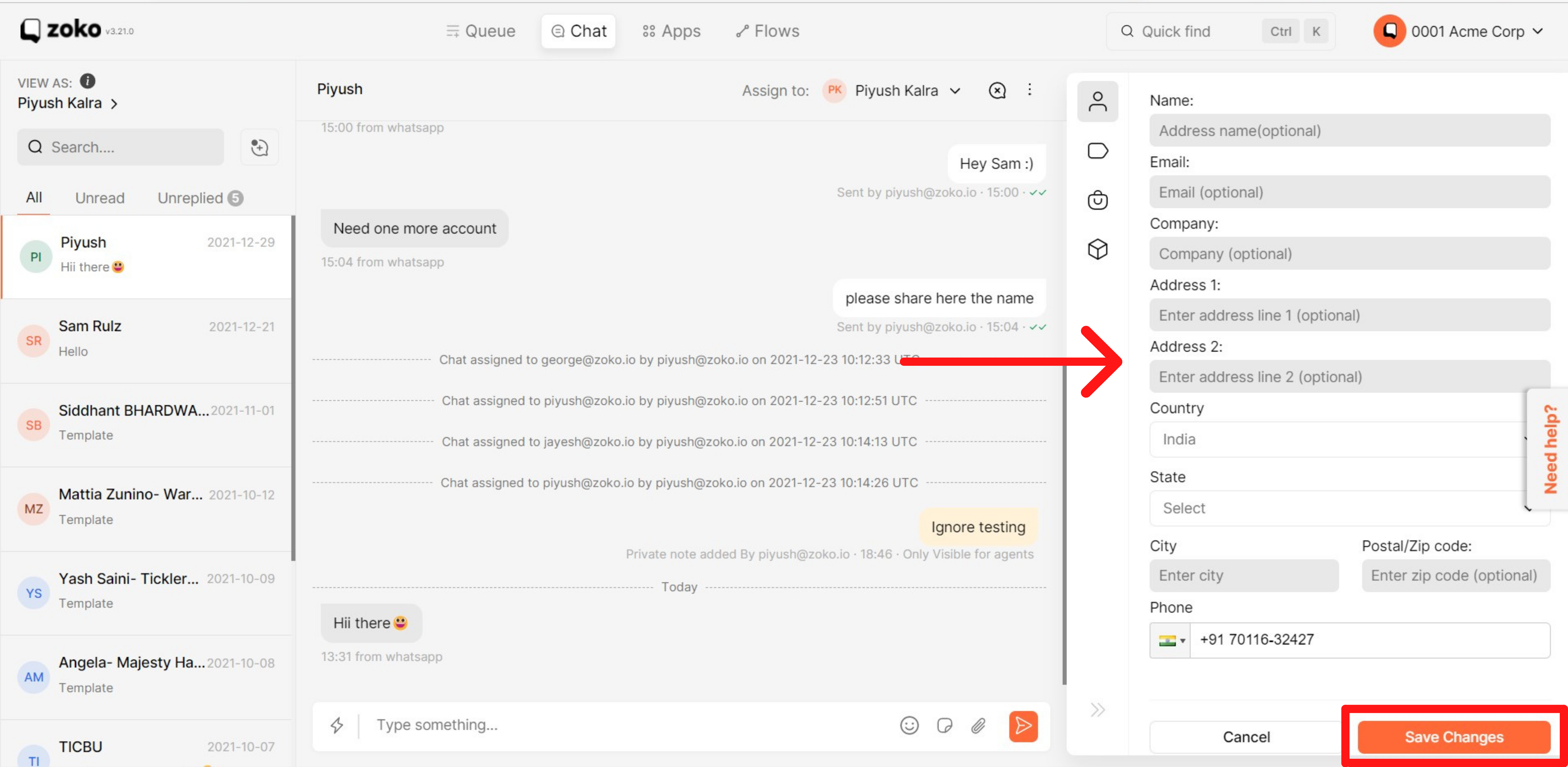
Task: Open the TICBU conversation
Action: click(x=146, y=744)
